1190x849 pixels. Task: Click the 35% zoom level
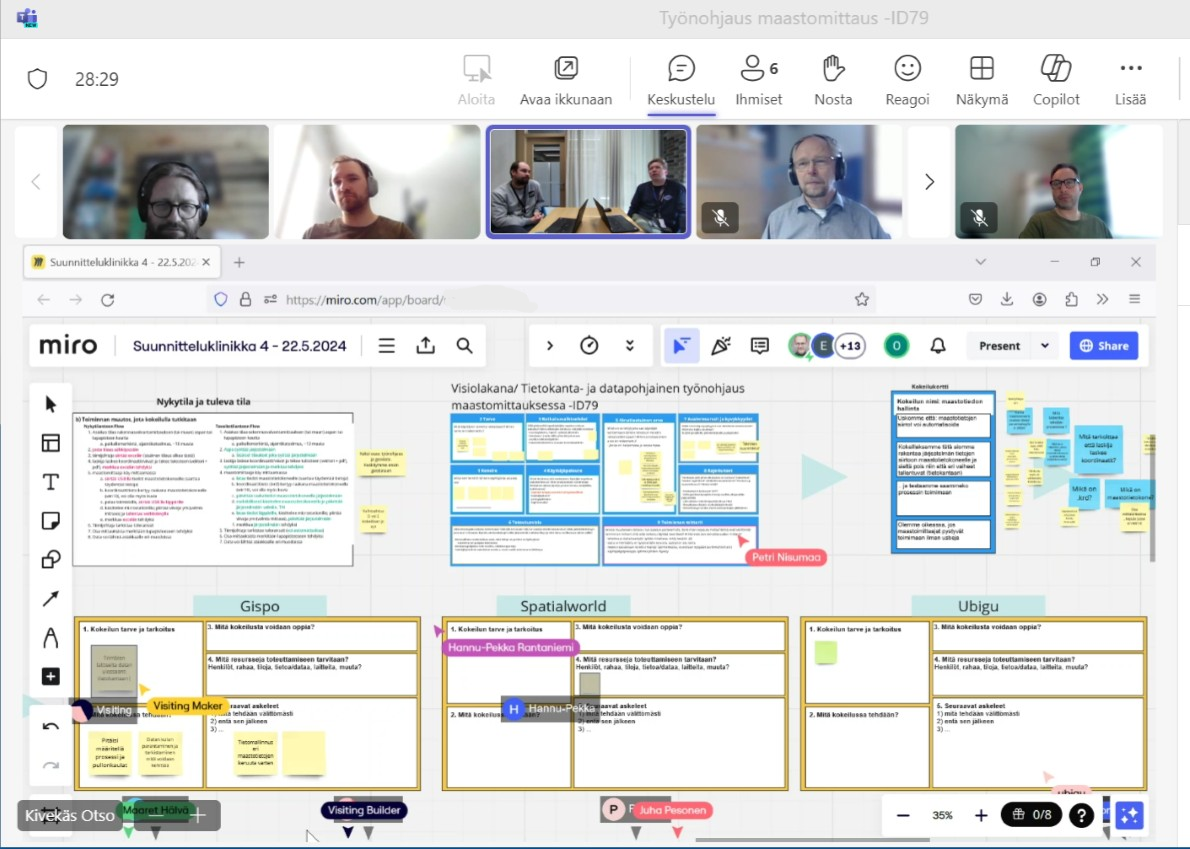[942, 816]
